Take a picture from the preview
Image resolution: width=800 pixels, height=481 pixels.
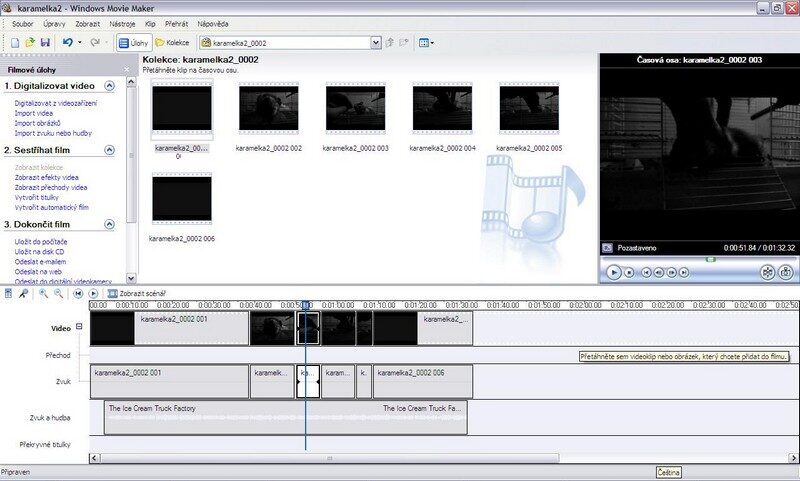pos(786,271)
